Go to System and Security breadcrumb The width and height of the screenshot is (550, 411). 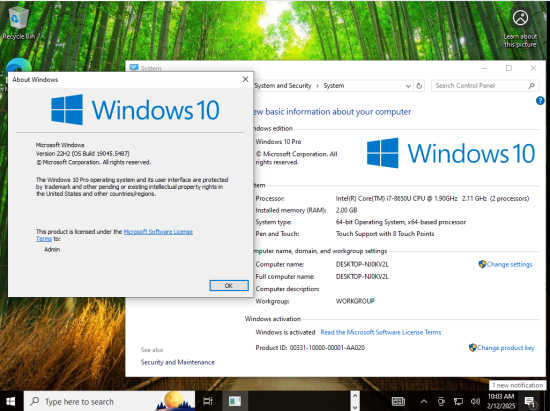point(283,86)
